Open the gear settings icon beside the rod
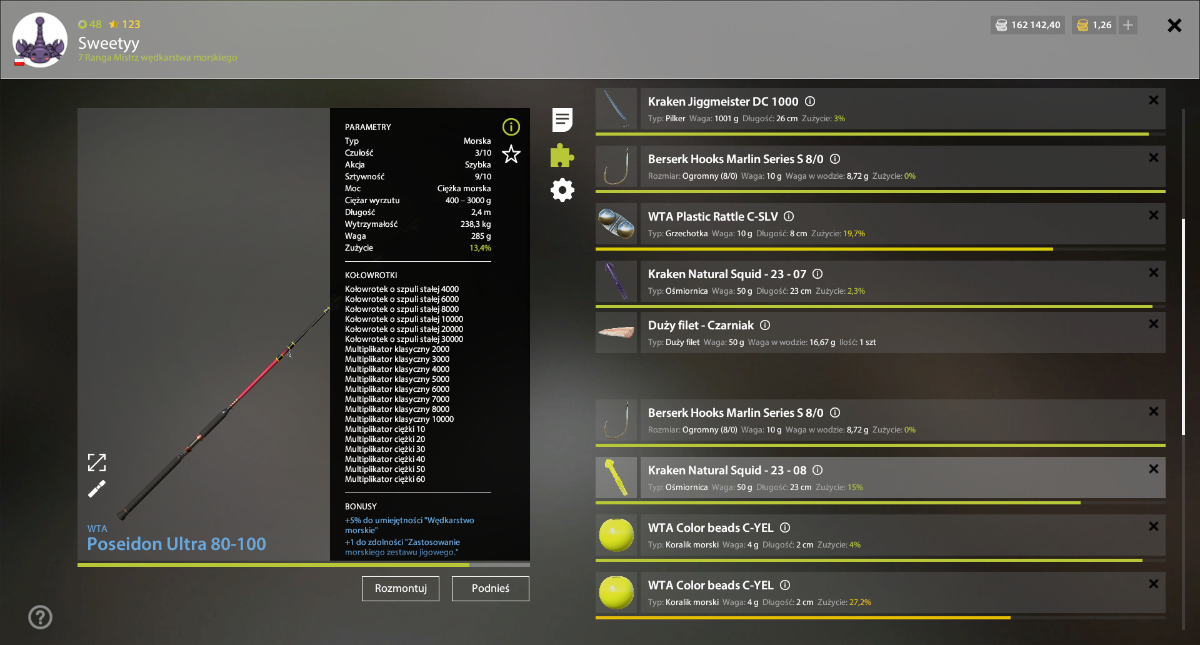This screenshot has width=1200, height=645. [563, 190]
